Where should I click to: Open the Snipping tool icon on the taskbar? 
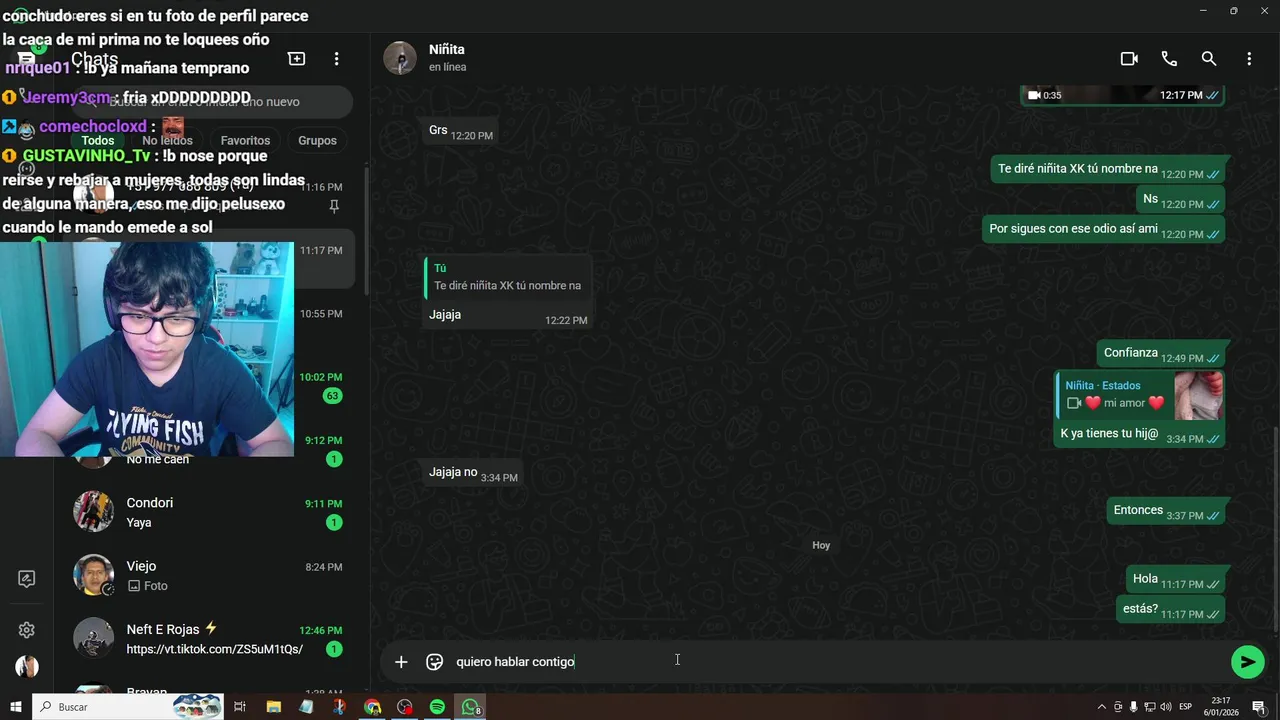tap(339, 707)
